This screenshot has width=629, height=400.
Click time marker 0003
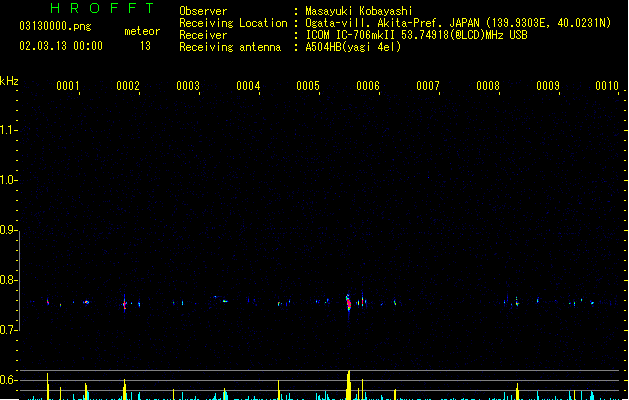pos(188,86)
